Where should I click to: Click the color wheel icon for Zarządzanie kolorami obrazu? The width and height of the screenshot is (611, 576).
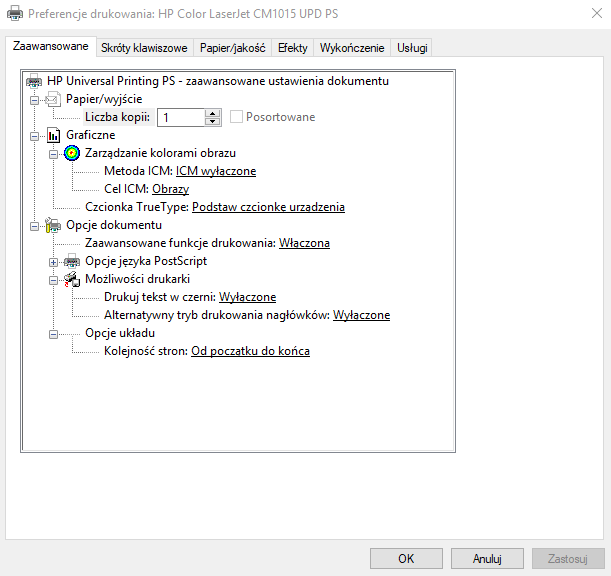[72, 153]
